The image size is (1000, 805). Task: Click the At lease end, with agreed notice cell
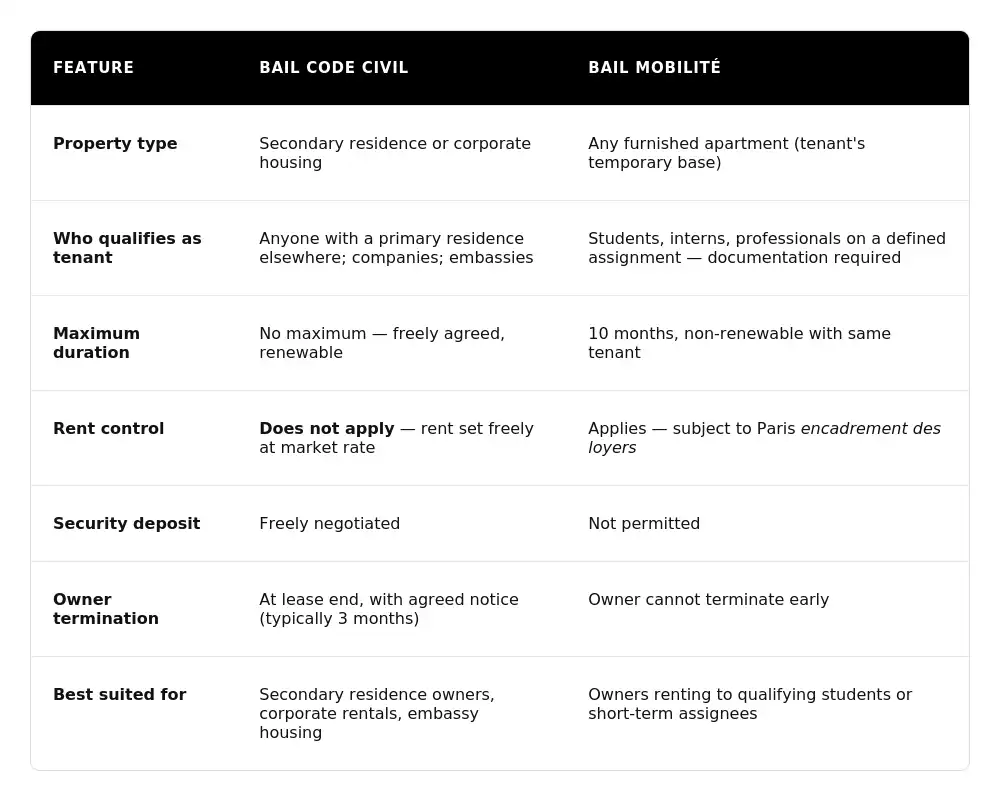[x=388, y=609]
